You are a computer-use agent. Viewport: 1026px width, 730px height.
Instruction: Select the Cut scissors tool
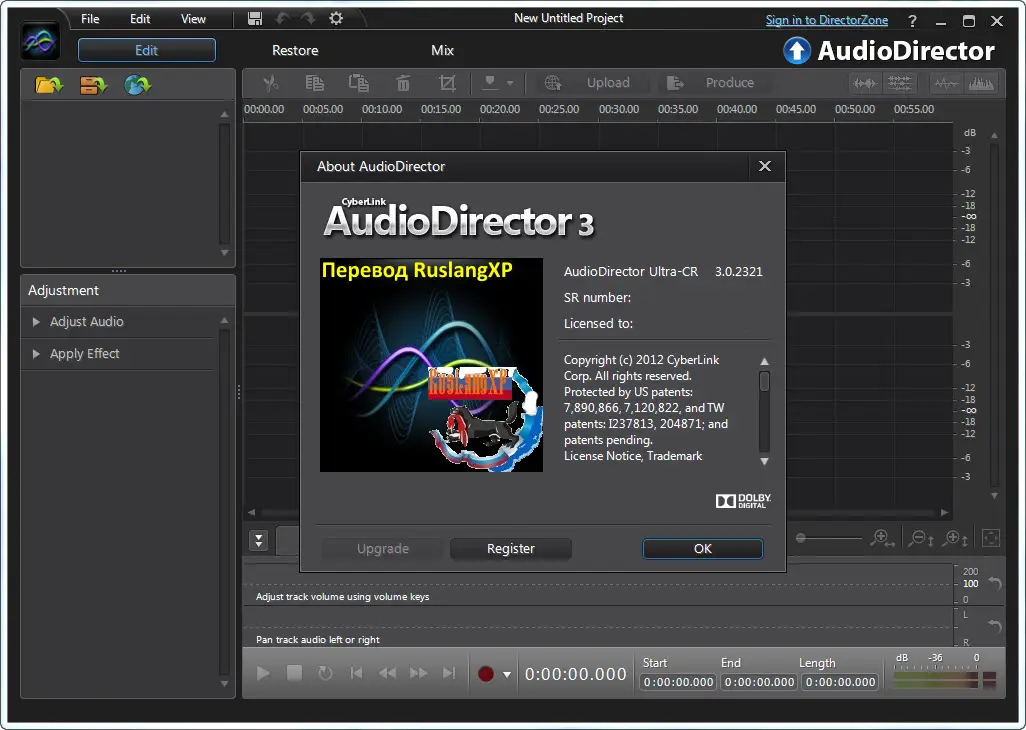pyautogui.click(x=270, y=83)
